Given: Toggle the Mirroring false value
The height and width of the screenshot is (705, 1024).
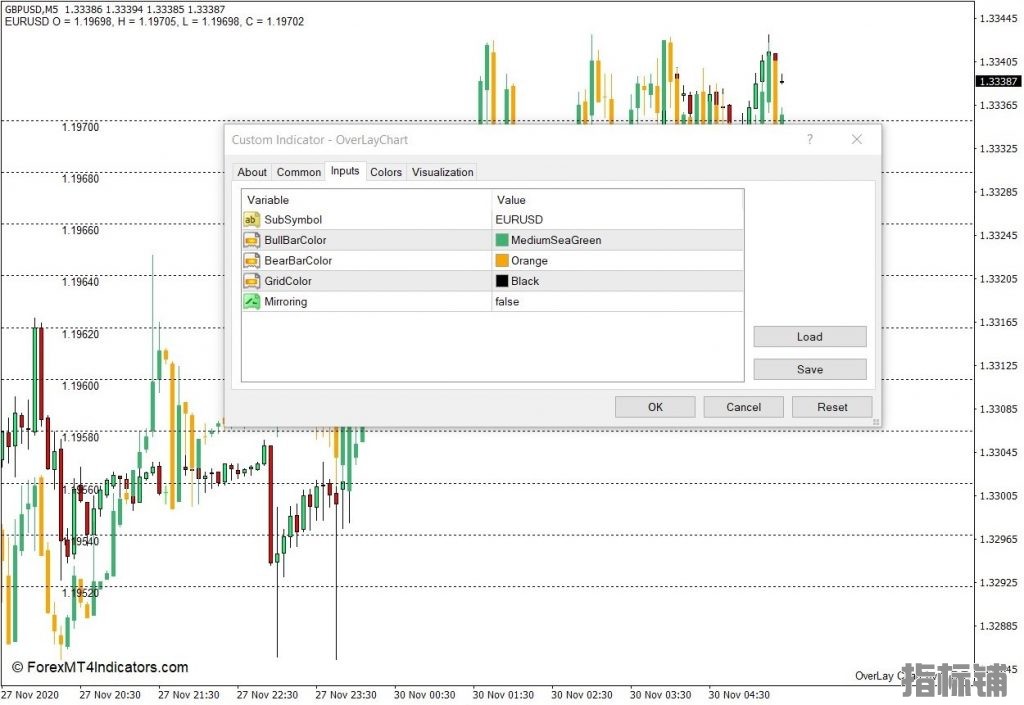Looking at the screenshot, I should [507, 301].
